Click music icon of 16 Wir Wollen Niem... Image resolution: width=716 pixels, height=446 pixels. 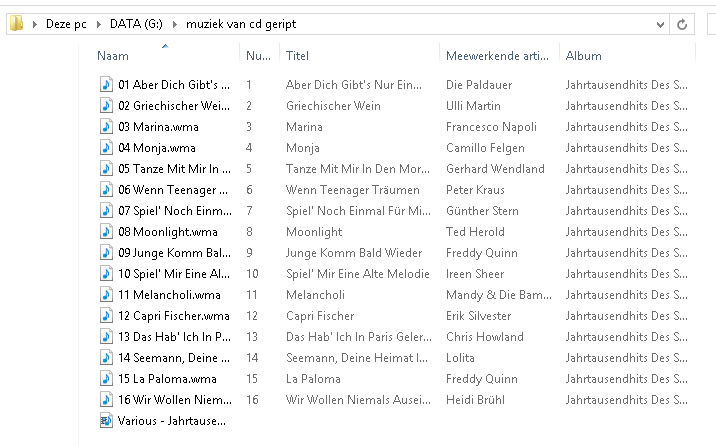pyautogui.click(x=106, y=399)
